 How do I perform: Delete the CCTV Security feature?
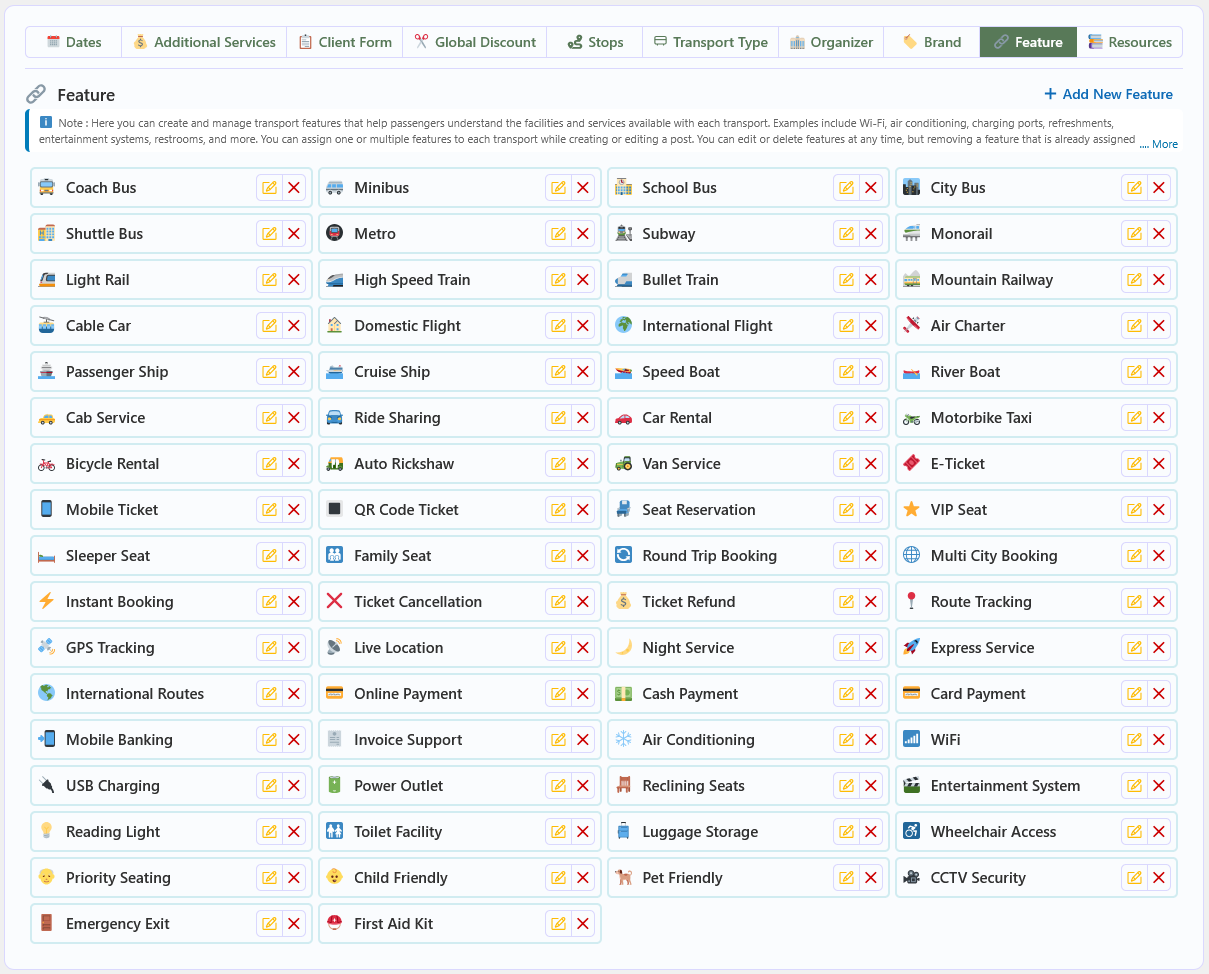click(1159, 878)
